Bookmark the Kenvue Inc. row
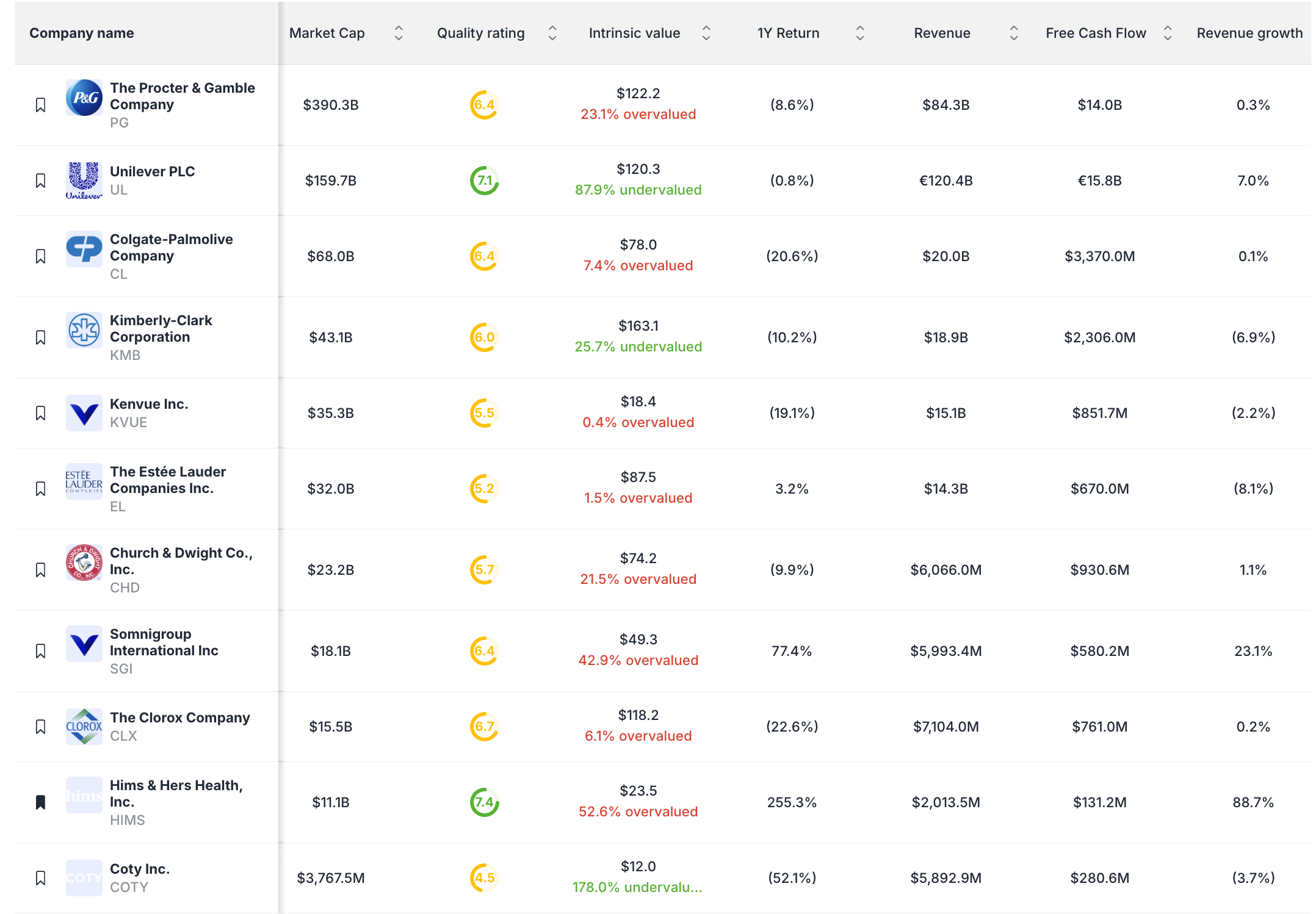The height and width of the screenshot is (914, 1316). tap(41, 413)
